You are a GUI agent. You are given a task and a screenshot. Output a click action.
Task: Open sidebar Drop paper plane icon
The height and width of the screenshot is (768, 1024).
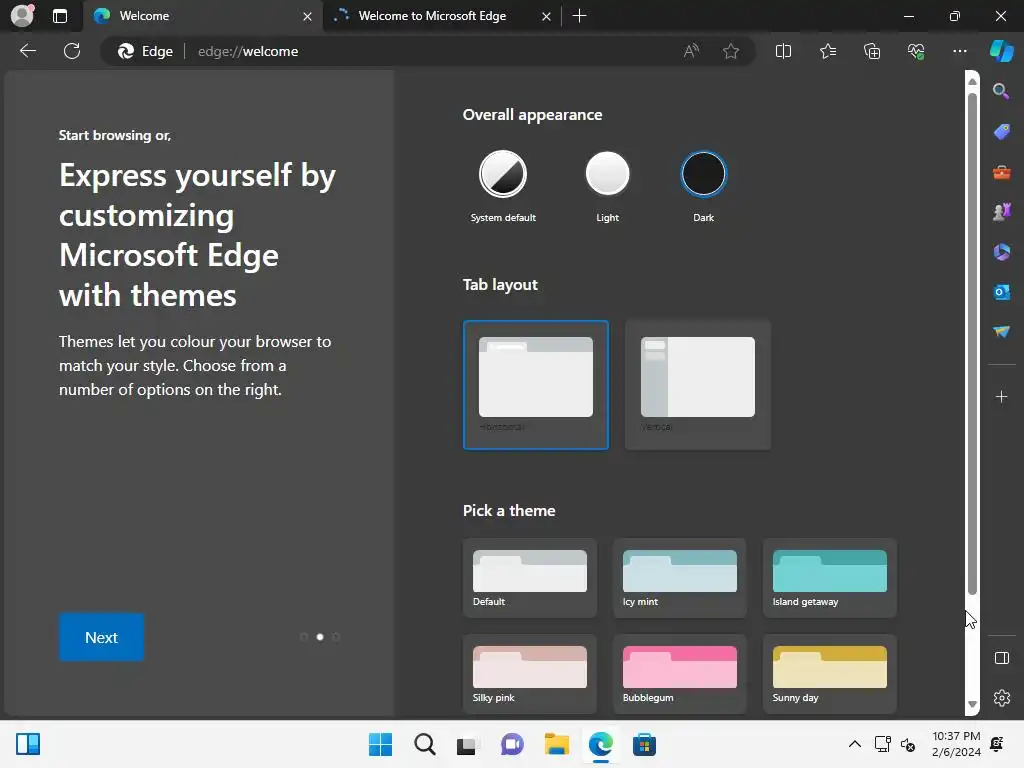pos(1001,332)
